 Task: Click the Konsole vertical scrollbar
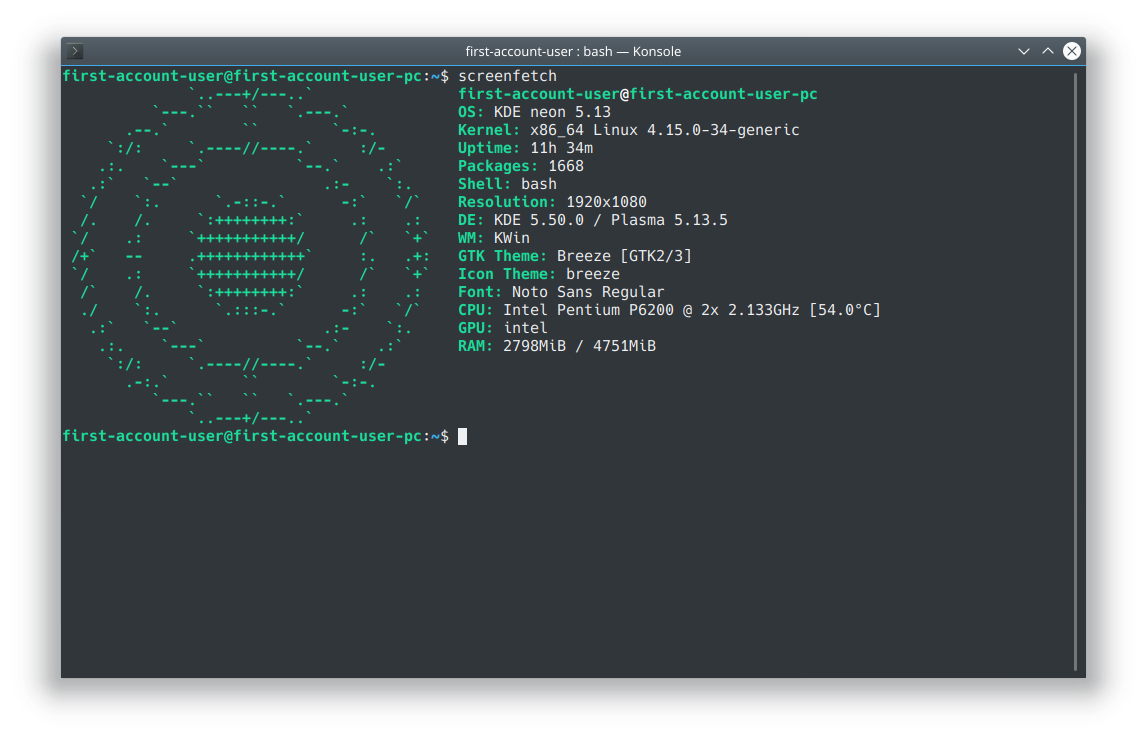click(x=1075, y=371)
